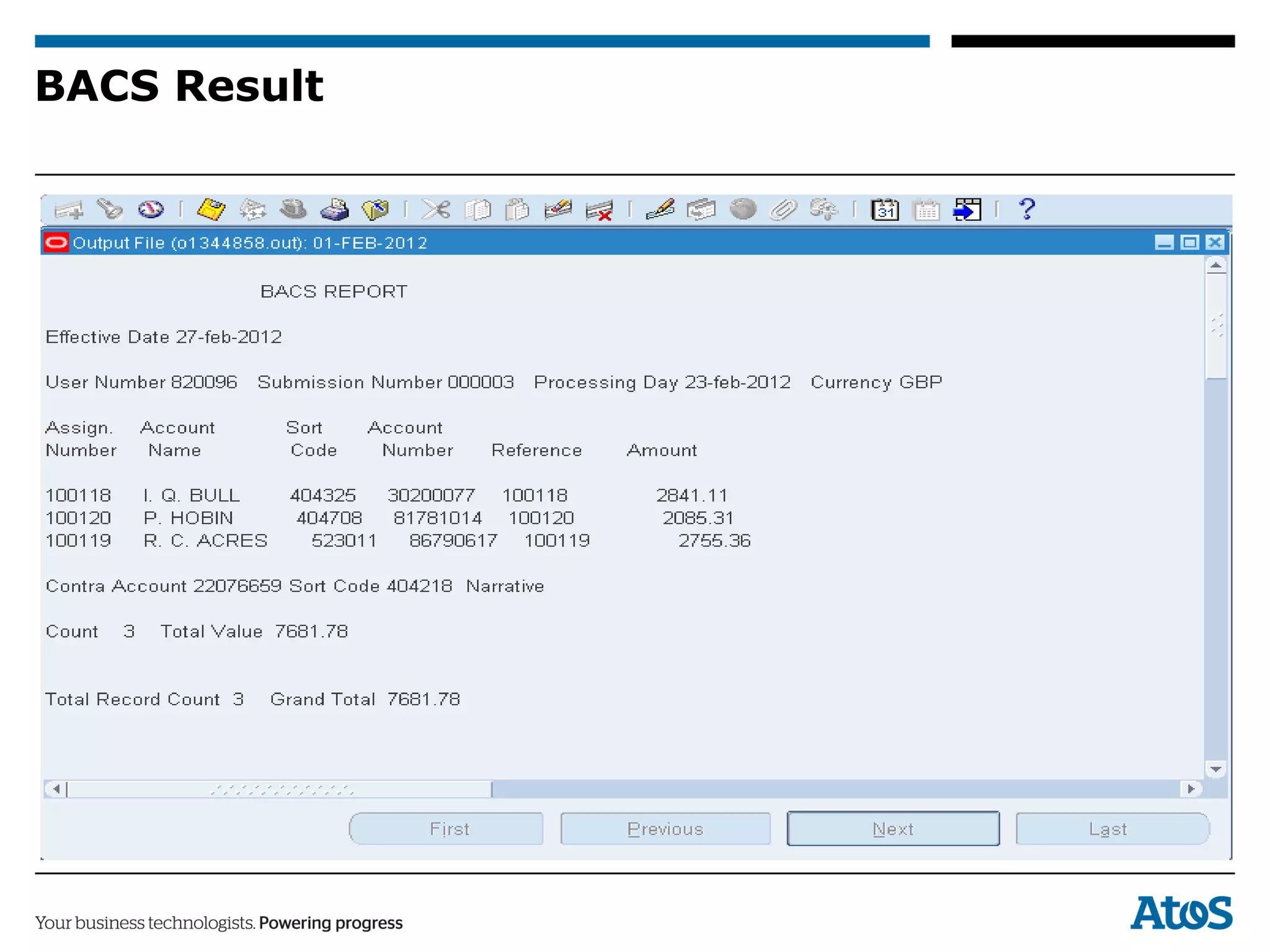
Task: Click the blue arrow window icon
Action: click(x=967, y=209)
